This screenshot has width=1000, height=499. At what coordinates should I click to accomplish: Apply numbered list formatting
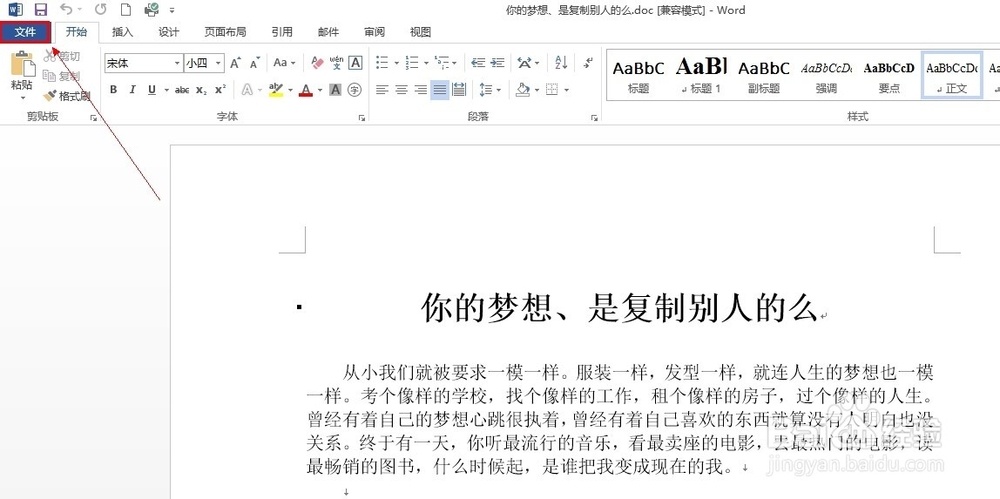click(x=412, y=63)
